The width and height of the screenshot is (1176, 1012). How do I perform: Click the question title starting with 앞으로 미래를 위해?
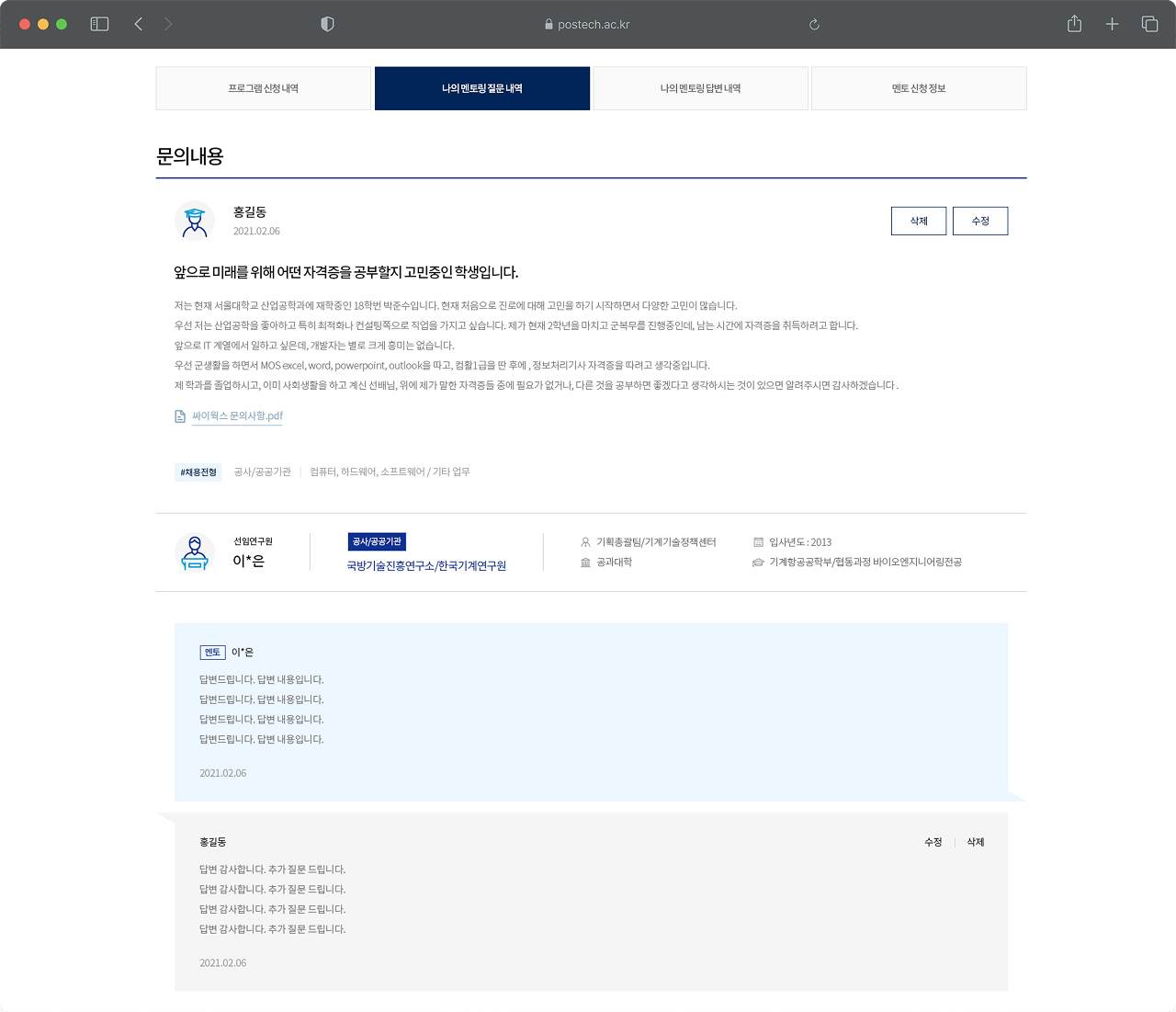point(346,272)
